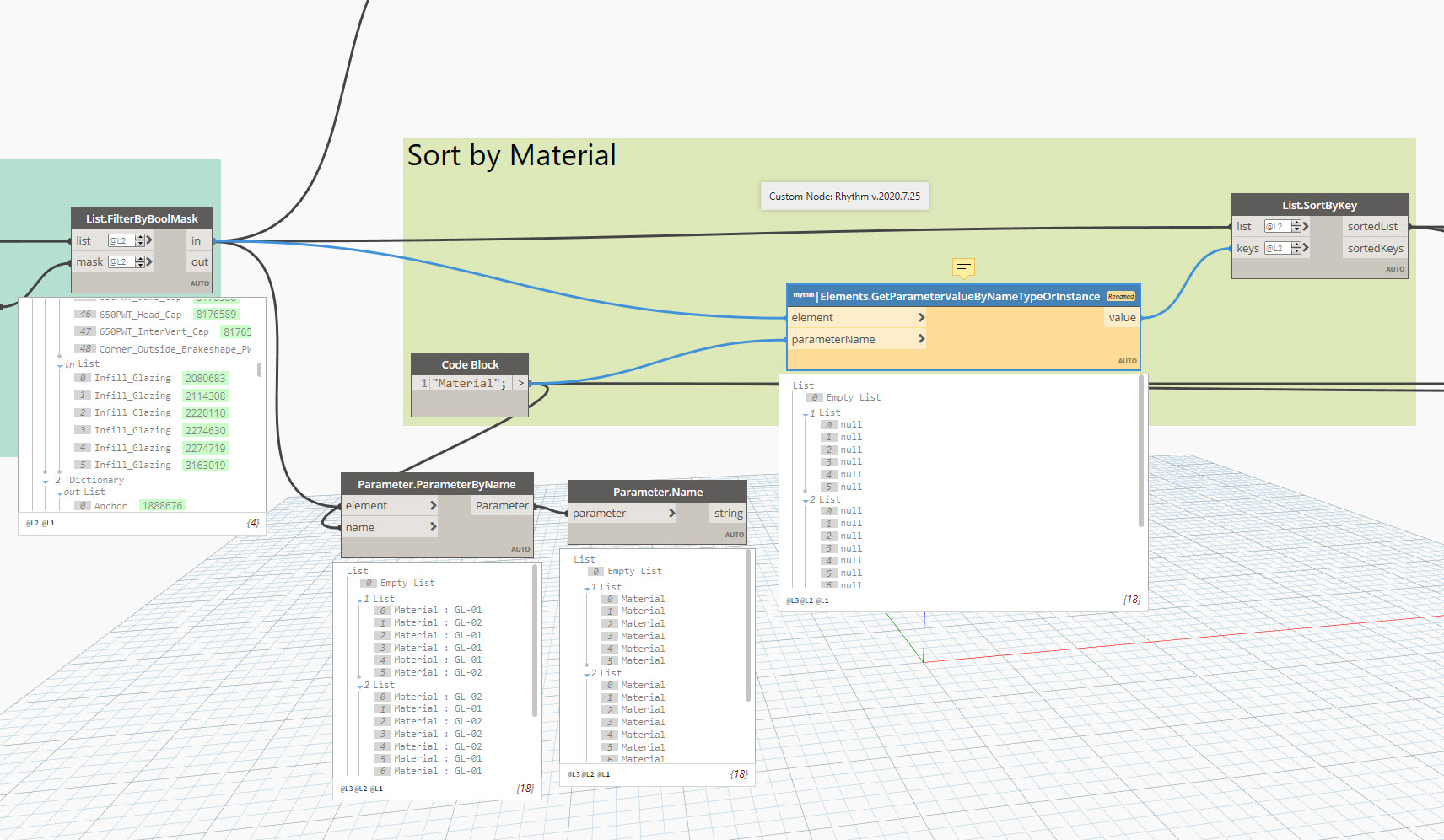Click the Code Block output arrow
Image resolution: width=1444 pixels, height=840 pixels.
pos(520,383)
